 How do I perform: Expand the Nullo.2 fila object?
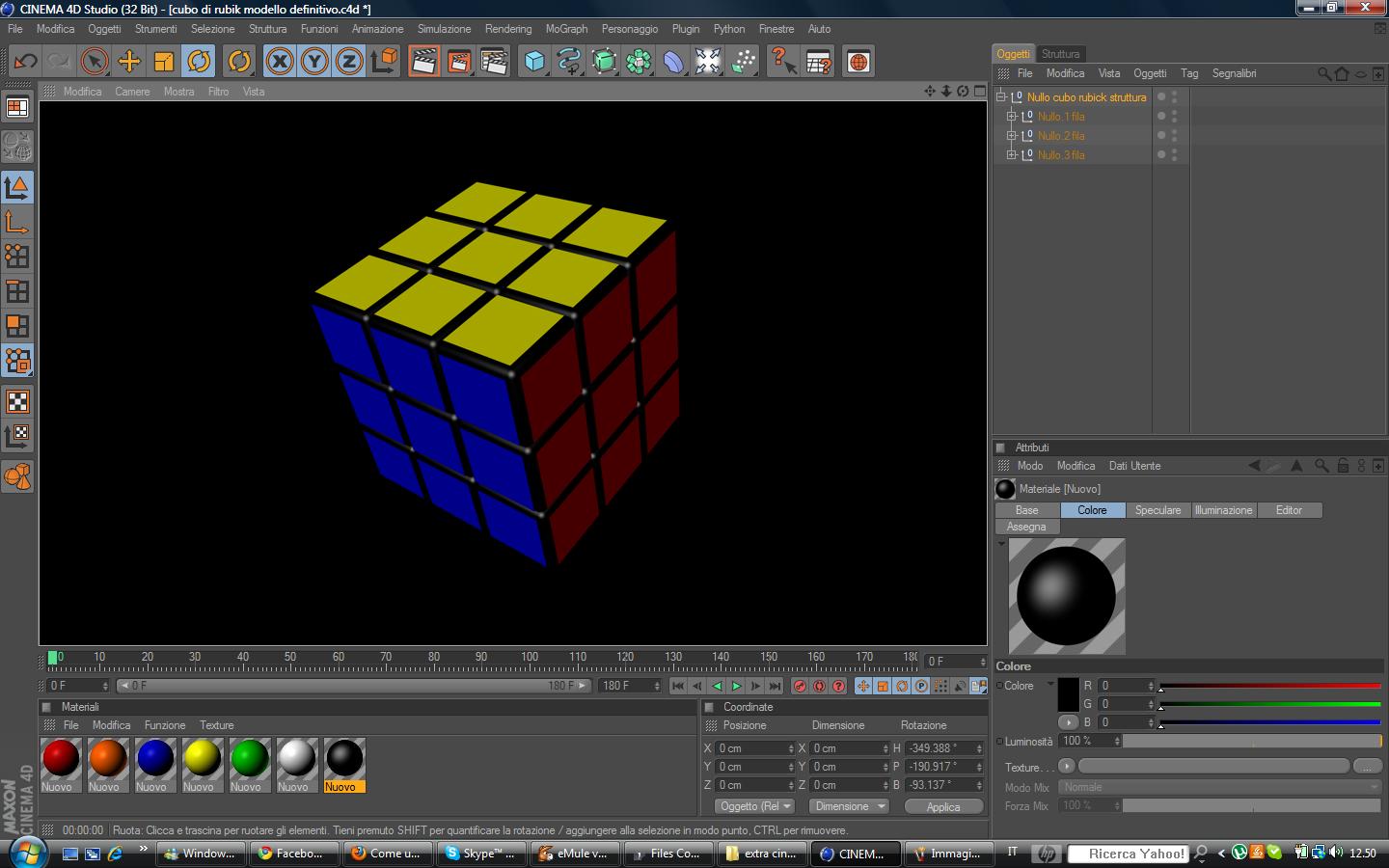click(x=1012, y=136)
